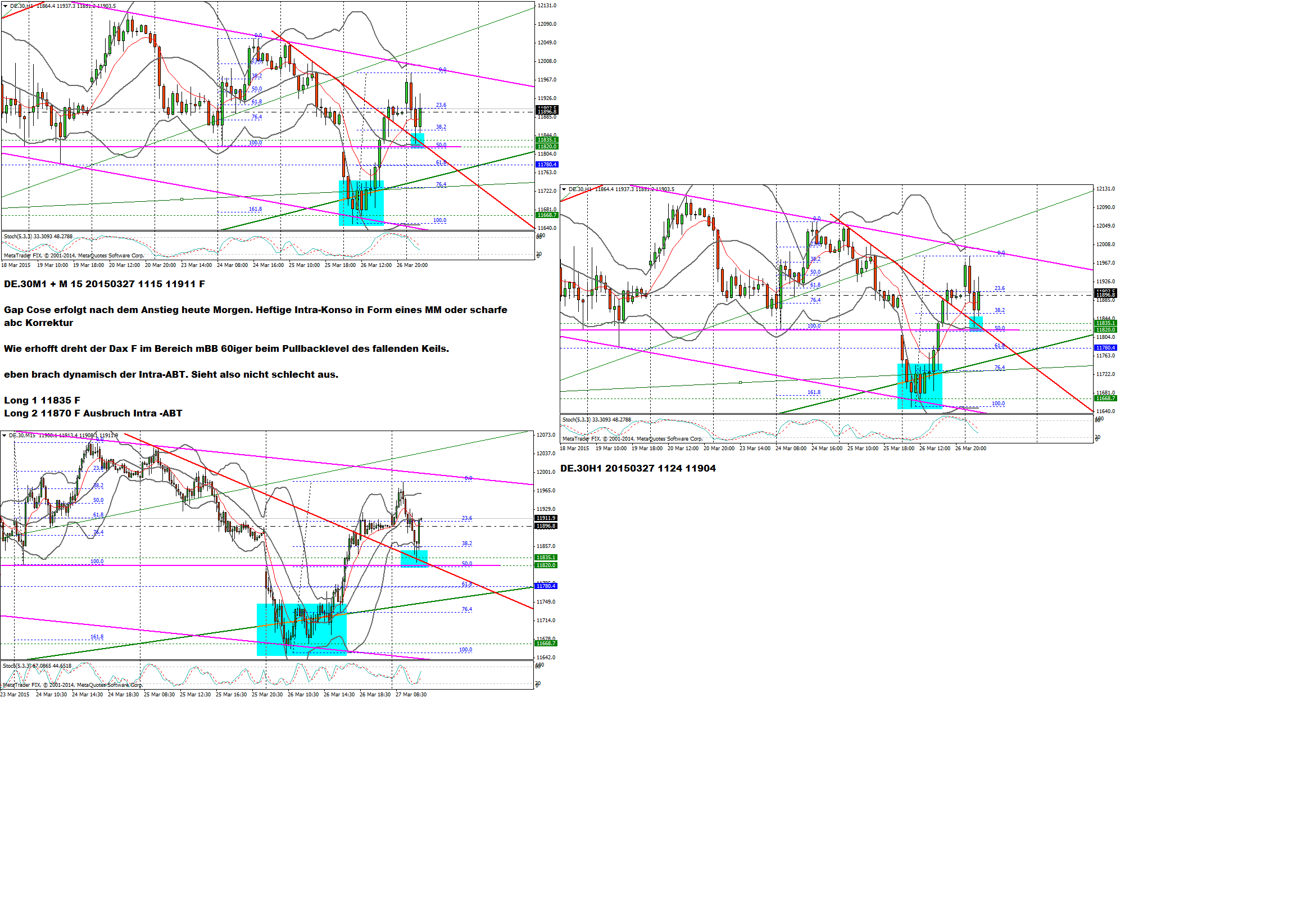The image size is (1306, 924).
Task: Click the green 11820.0 price tag in the M15 chart
Action: [x=546, y=565]
